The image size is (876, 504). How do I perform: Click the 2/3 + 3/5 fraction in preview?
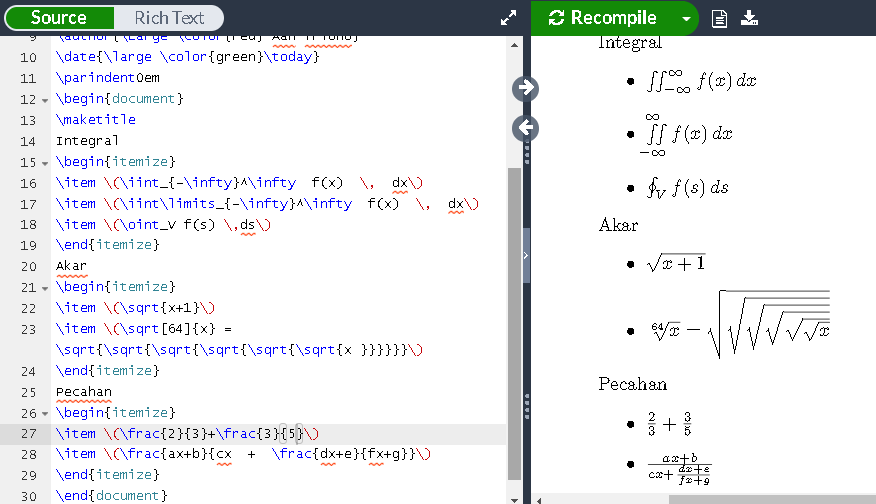pyautogui.click(x=670, y=424)
